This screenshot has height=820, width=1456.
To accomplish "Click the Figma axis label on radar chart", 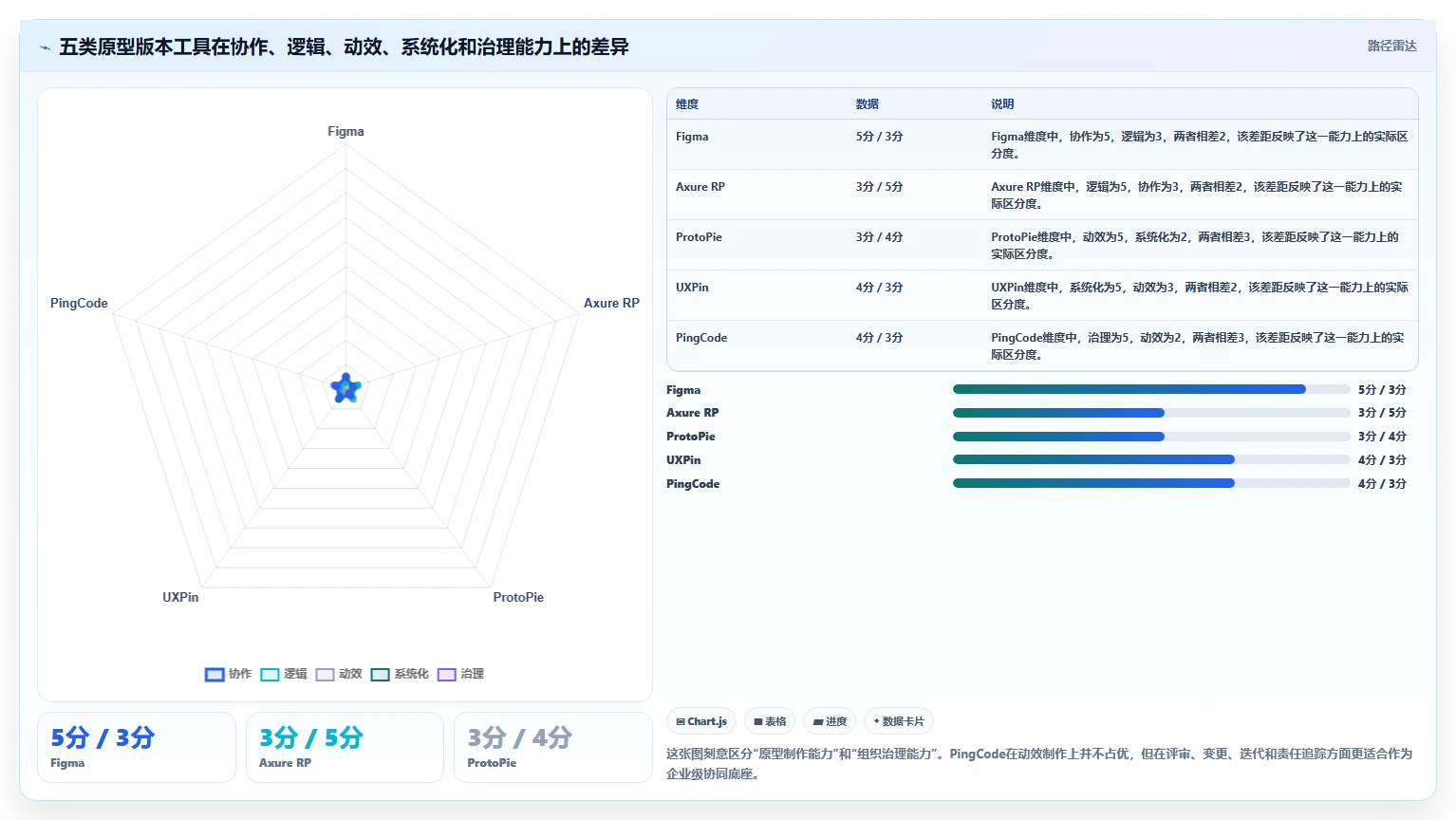I will click(345, 132).
